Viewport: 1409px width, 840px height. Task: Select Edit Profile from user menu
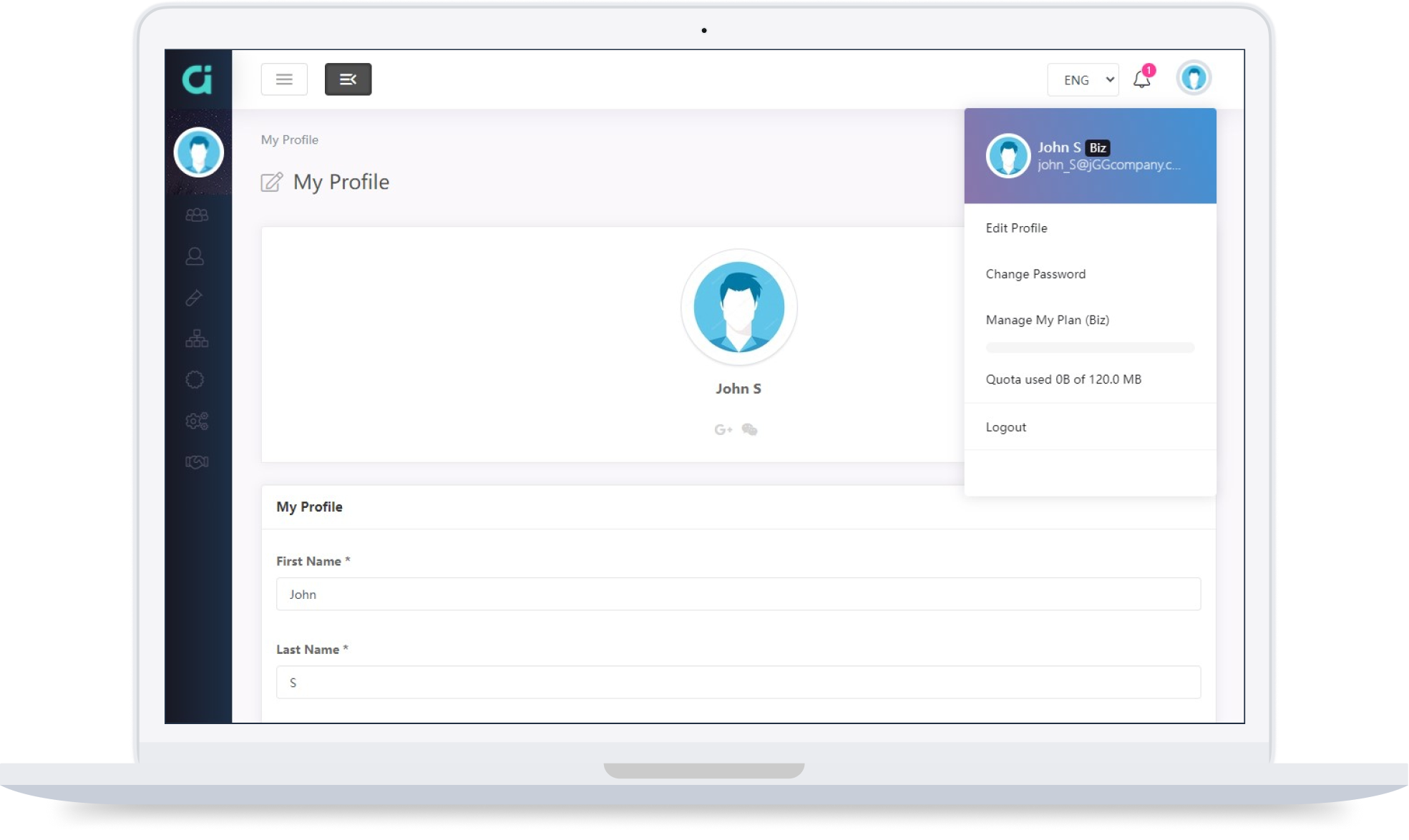[x=1016, y=228]
